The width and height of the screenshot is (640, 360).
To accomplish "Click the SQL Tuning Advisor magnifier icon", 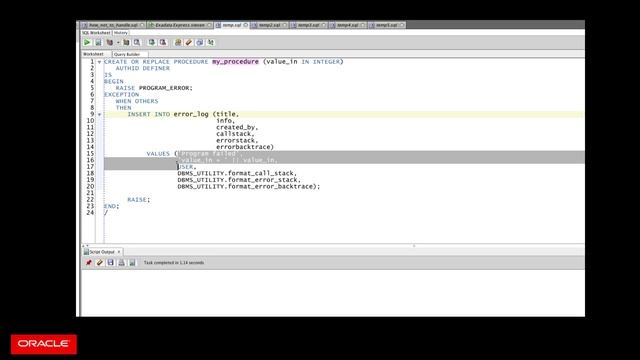I will [137, 42].
